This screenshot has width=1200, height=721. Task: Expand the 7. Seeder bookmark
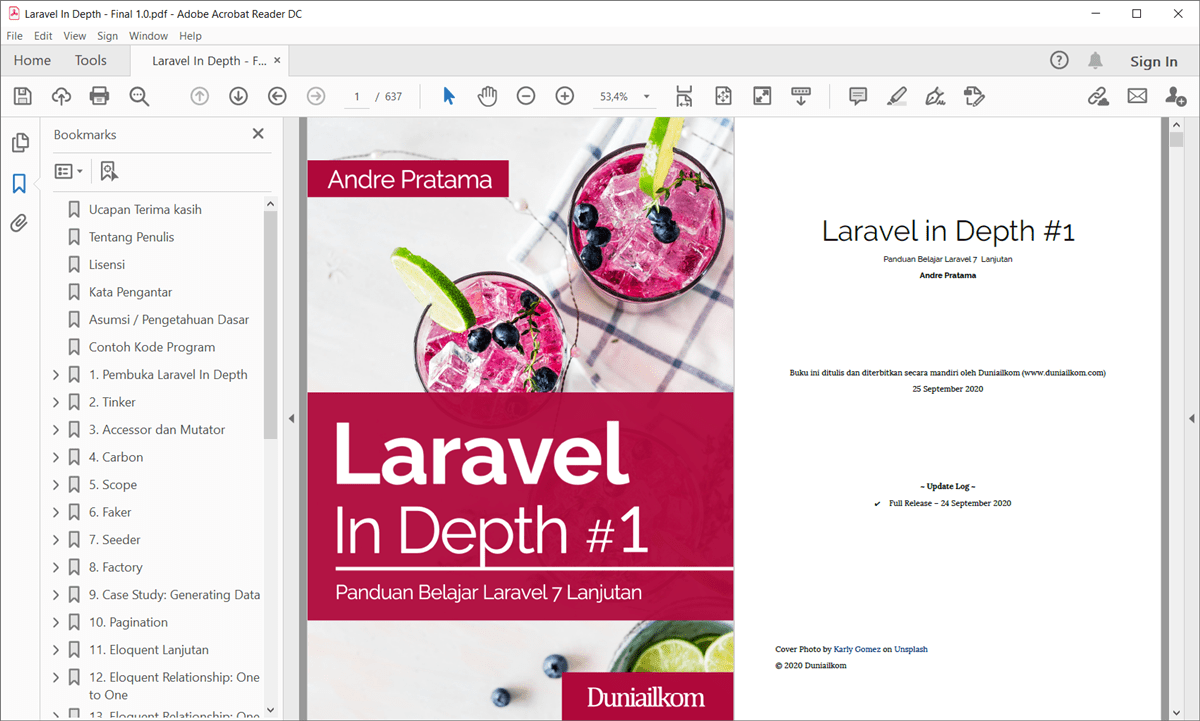tap(56, 540)
